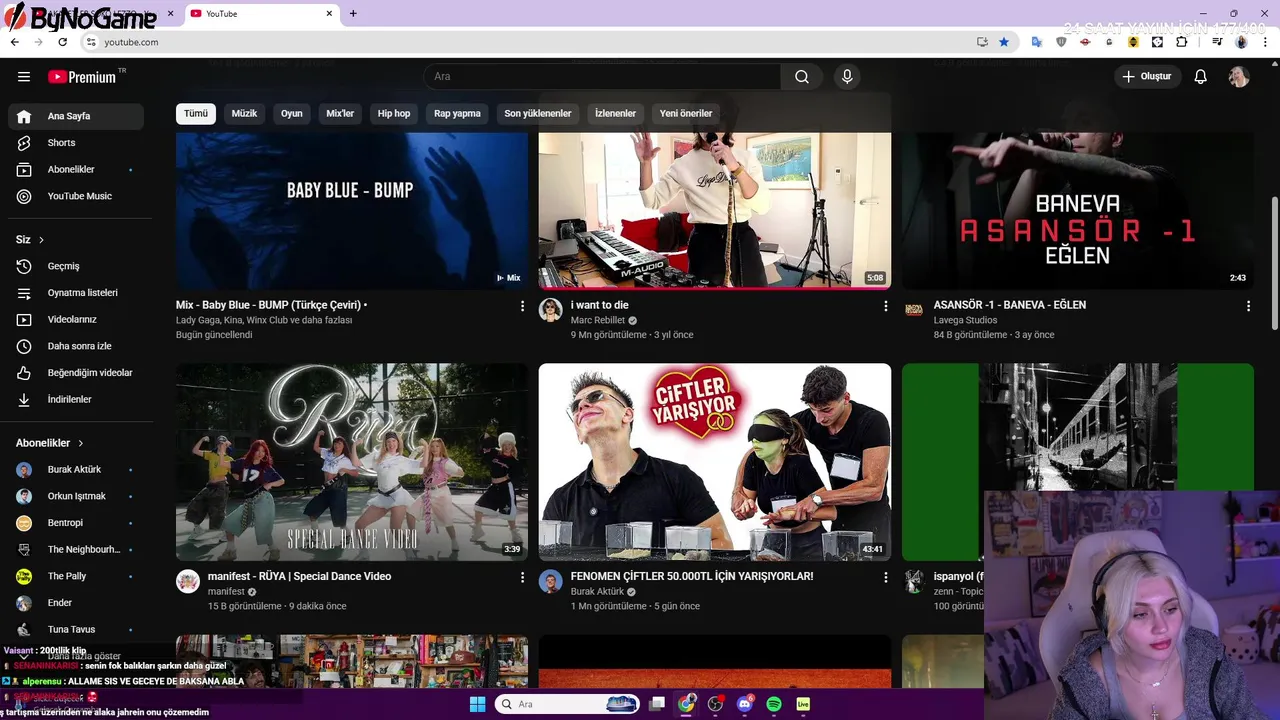The width and height of the screenshot is (1280, 720).
Task: Open more options for ASANSÖR -1 video
Action: (x=1248, y=306)
